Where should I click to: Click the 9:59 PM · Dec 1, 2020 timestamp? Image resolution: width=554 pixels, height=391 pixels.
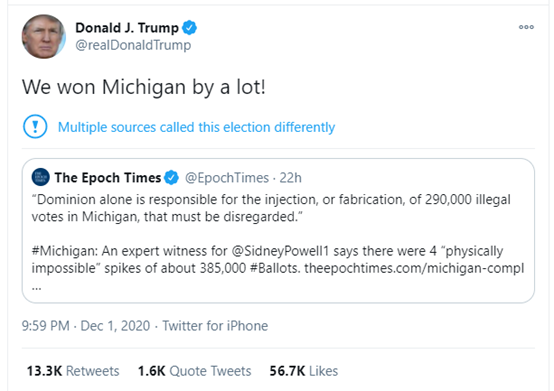86,326
